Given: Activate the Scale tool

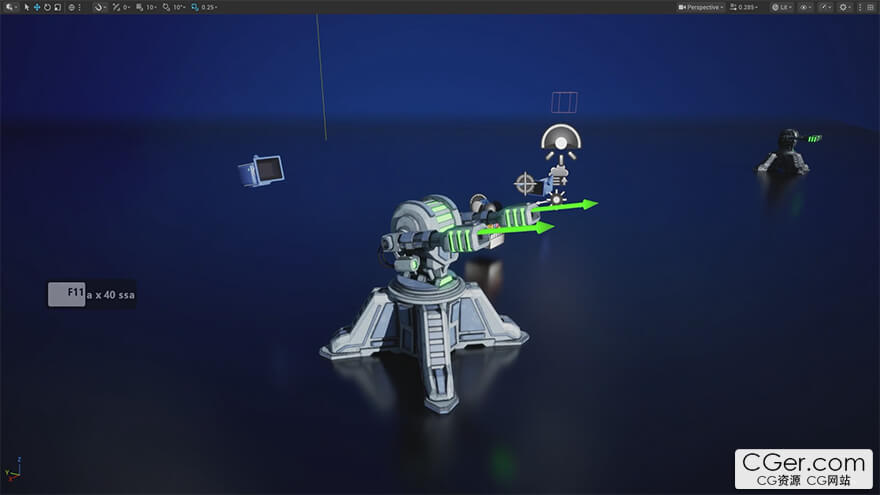Looking at the screenshot, I should tap(57, 7).
